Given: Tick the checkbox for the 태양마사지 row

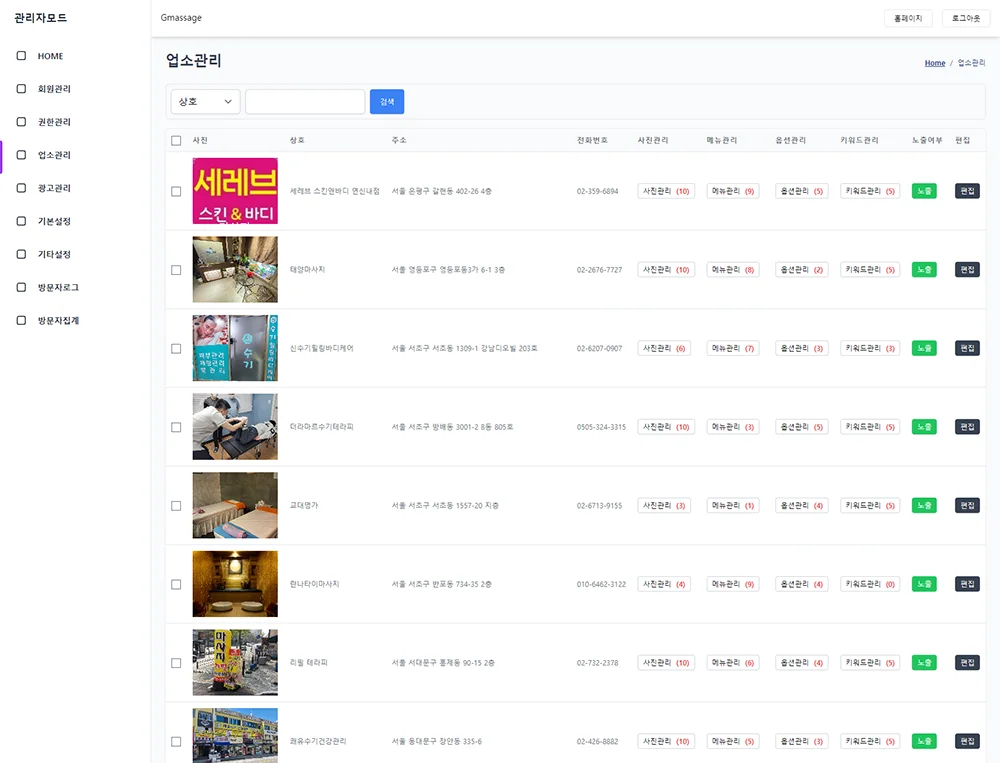Looking at the screenshot, I should [176, 270].
